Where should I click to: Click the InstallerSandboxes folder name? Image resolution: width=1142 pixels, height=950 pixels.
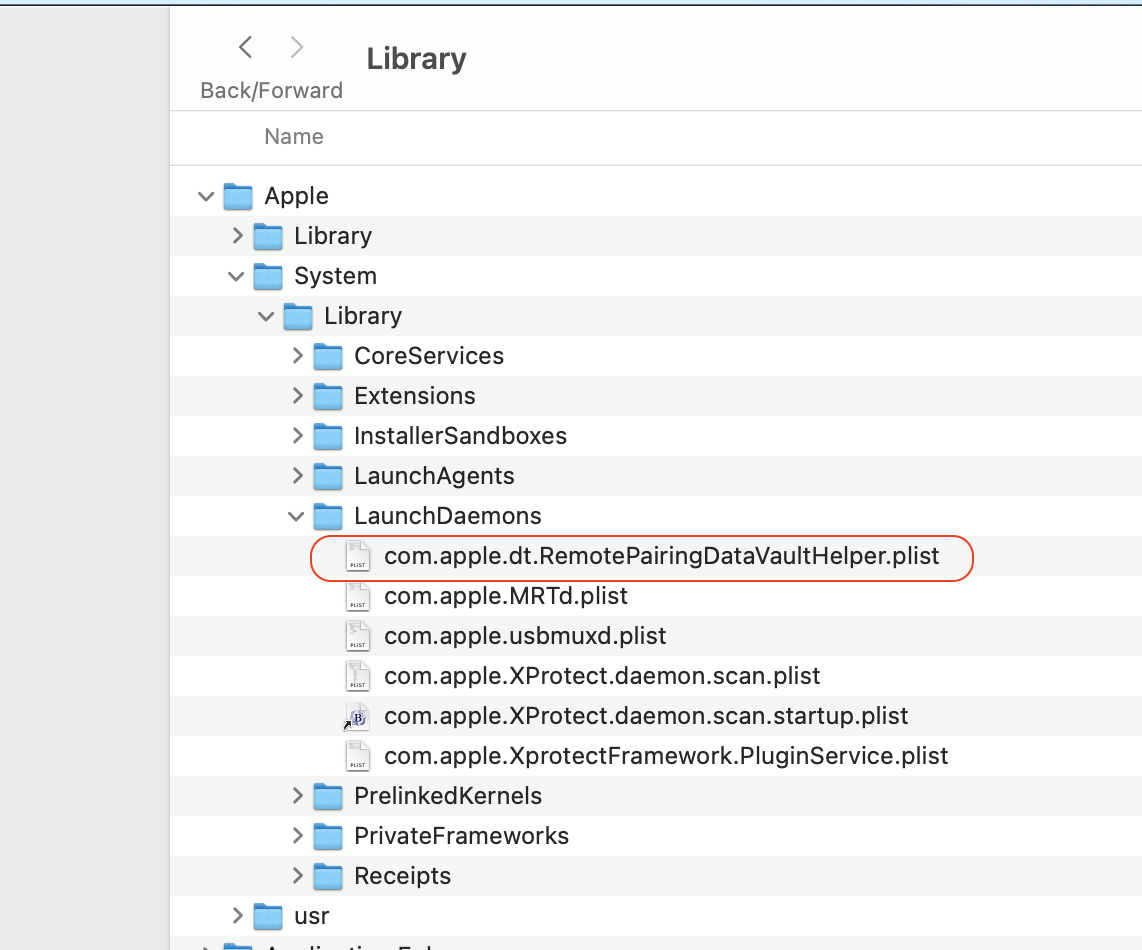[x=460, y=436]
